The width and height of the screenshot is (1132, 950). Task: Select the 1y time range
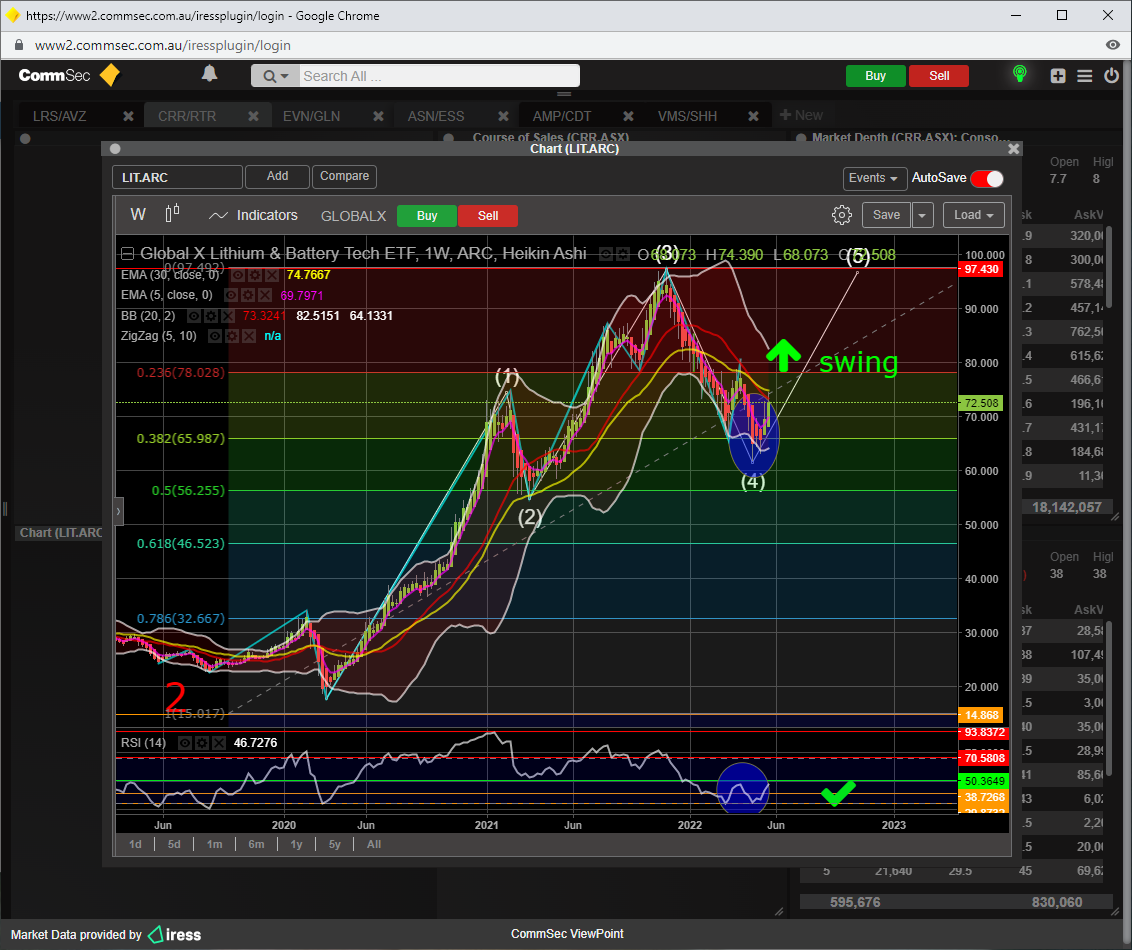click(x=296, y=844)
